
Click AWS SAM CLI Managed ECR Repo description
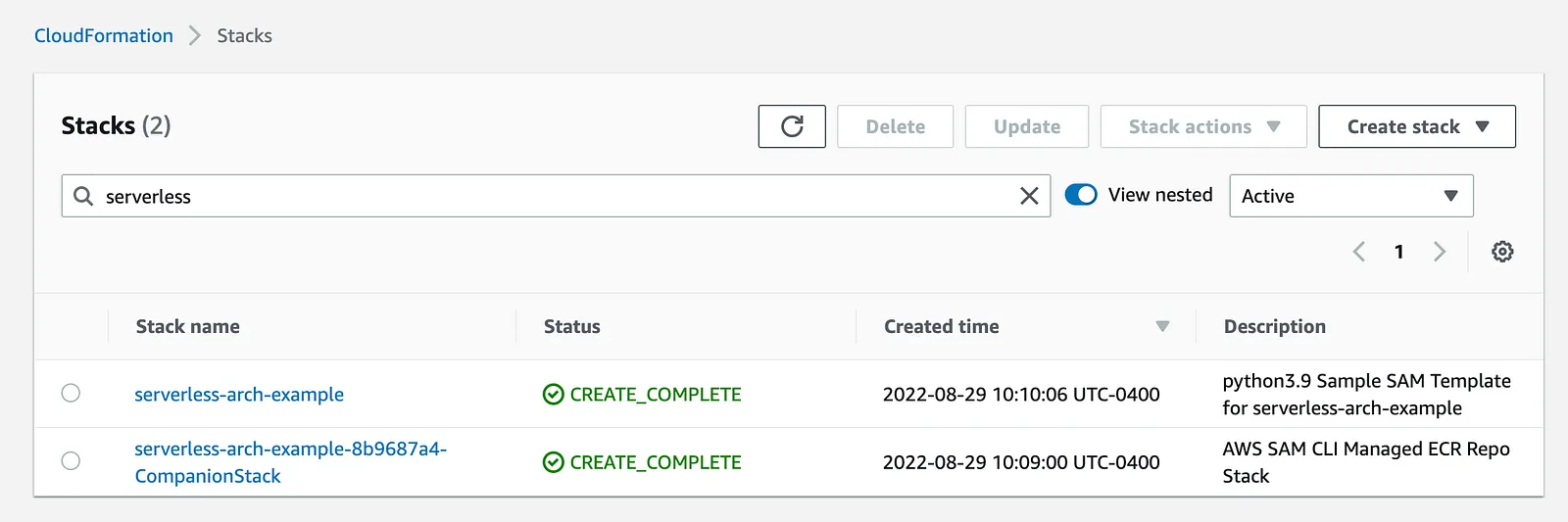coord(1366,462)
